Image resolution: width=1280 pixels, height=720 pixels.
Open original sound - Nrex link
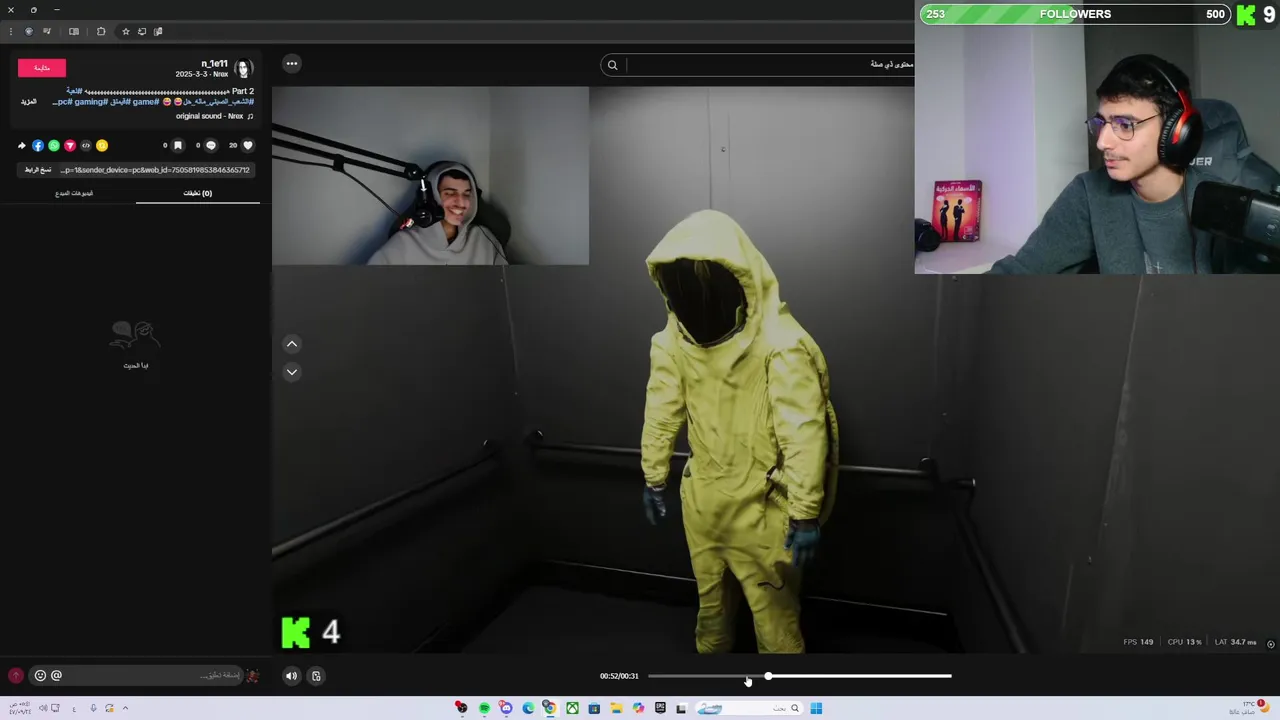(209, 116)
